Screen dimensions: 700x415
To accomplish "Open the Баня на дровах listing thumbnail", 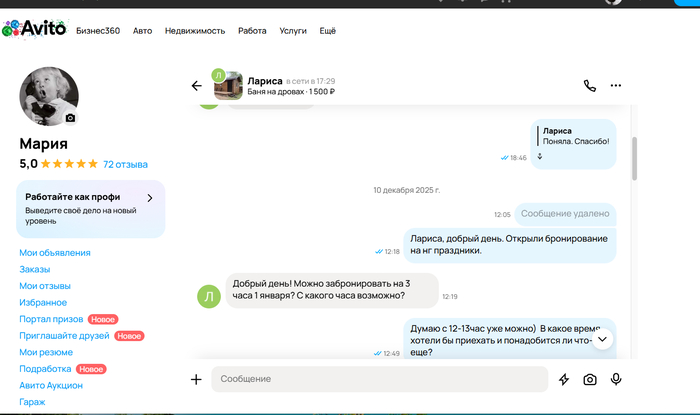I will tap(229, 85).
